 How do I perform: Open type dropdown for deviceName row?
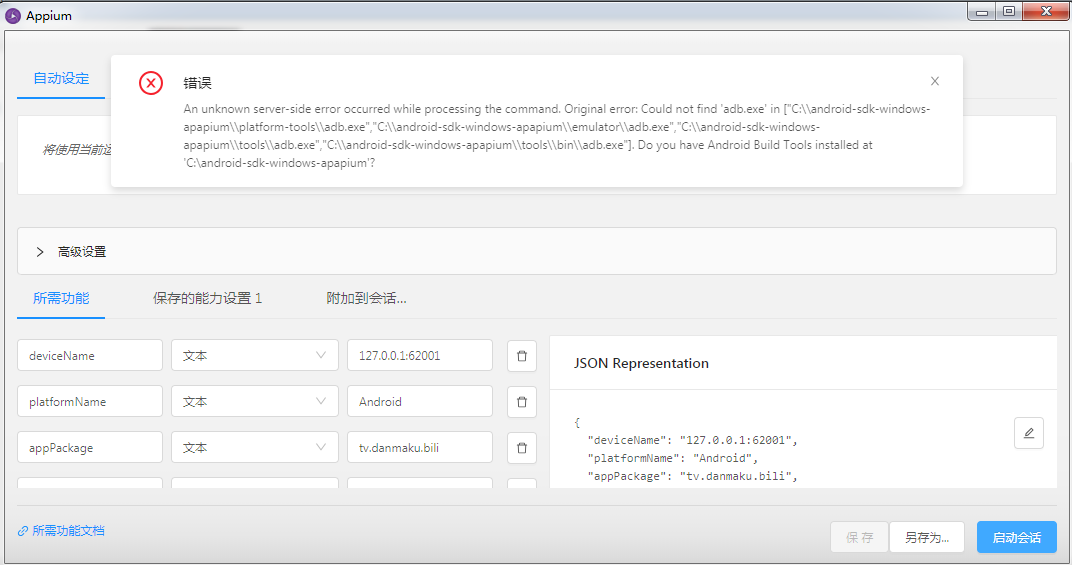tap(254, 356)
